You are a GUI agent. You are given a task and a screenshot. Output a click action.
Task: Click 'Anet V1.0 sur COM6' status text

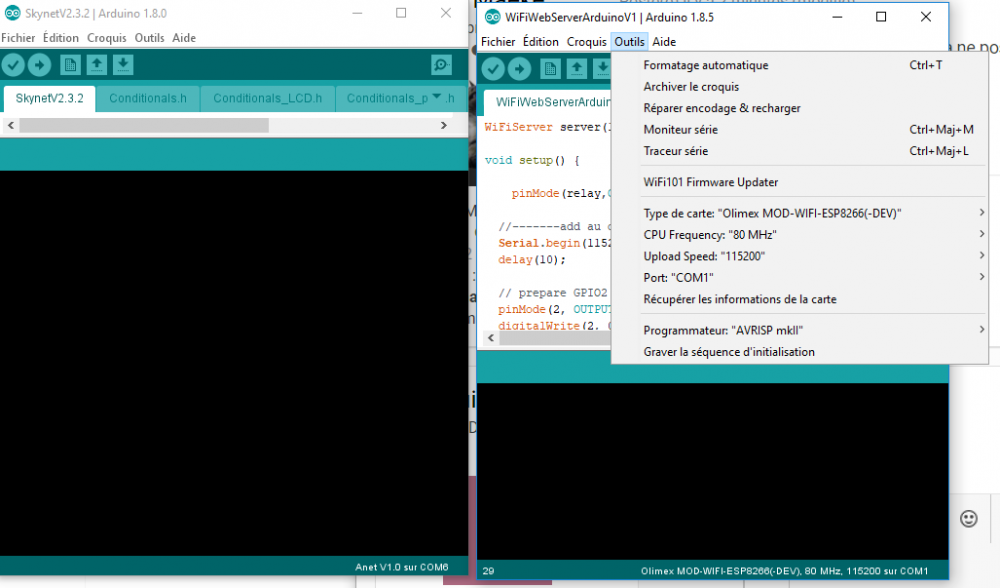pos(402,567)
